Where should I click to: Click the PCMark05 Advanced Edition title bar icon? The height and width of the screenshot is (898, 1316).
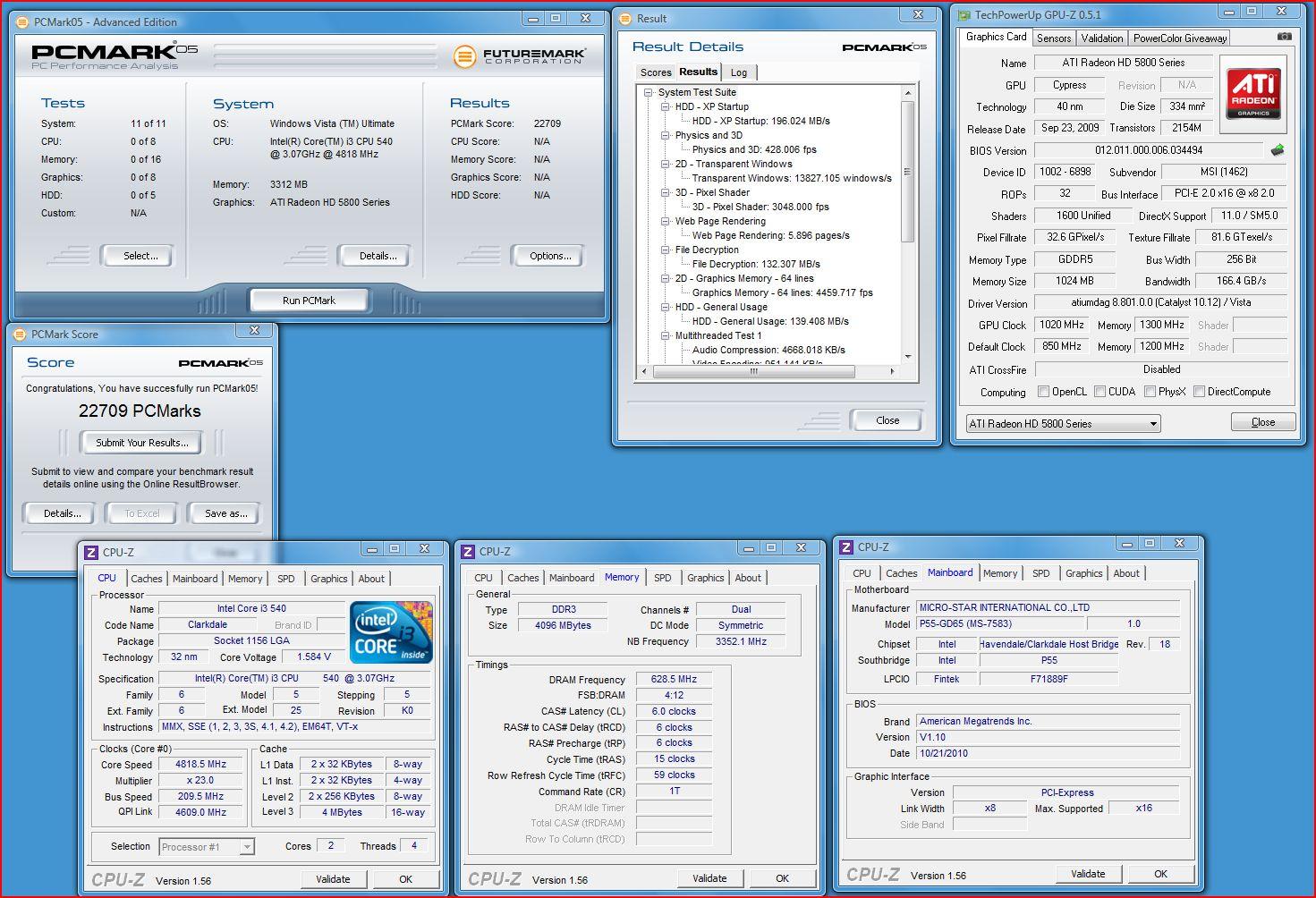pyautogui.click(x=24, y=21)
